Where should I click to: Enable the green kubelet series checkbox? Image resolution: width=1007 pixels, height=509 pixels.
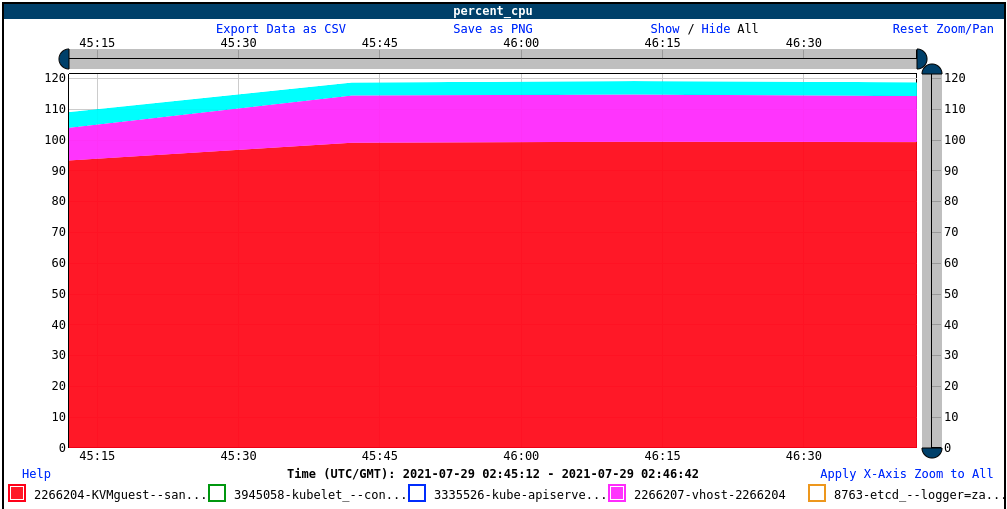[x=217, y=493]
